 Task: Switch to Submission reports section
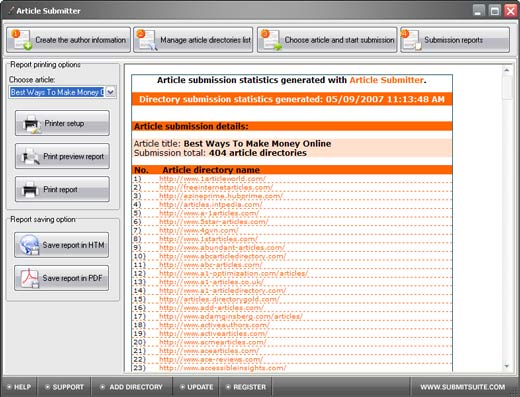(455, 40)
